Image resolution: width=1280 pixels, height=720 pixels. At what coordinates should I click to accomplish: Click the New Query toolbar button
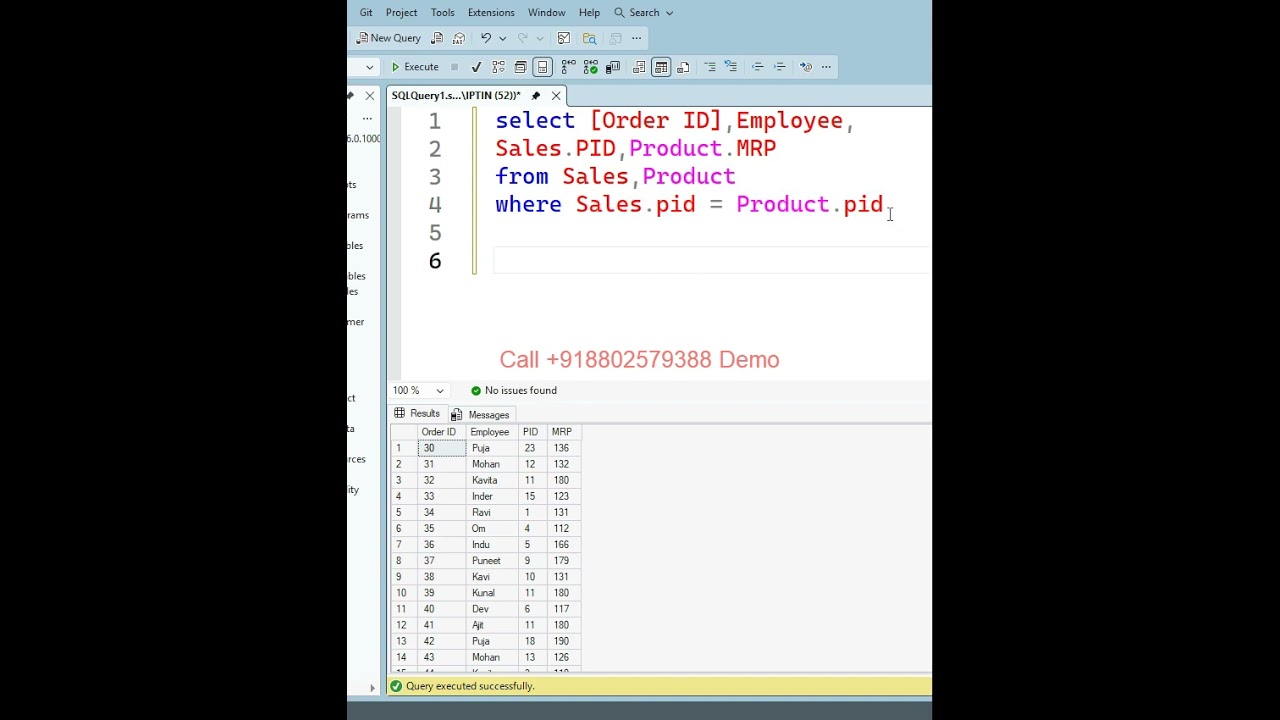pyautogui.click(x=391, y=38)
